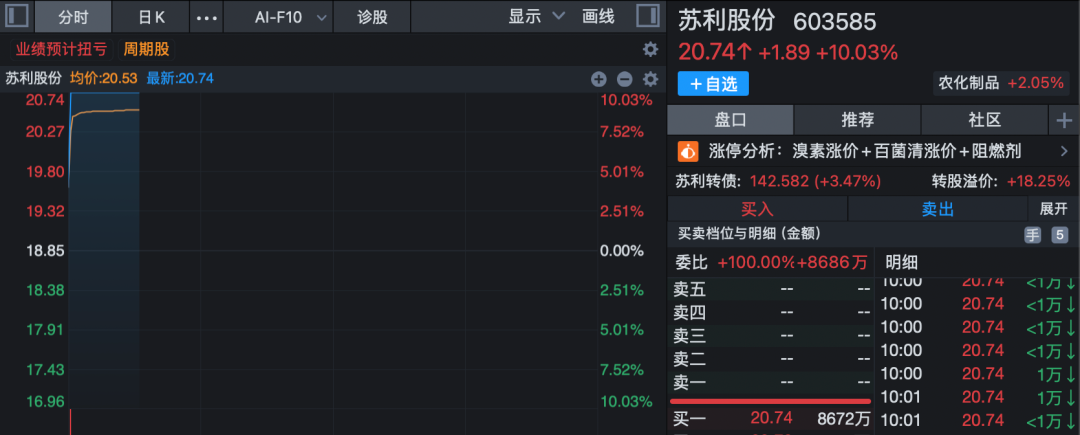The width and height of the screenshot is (1080, 435).
Task: Switch to 日K daily candlestick tab
Action: (x=151, y=17)
